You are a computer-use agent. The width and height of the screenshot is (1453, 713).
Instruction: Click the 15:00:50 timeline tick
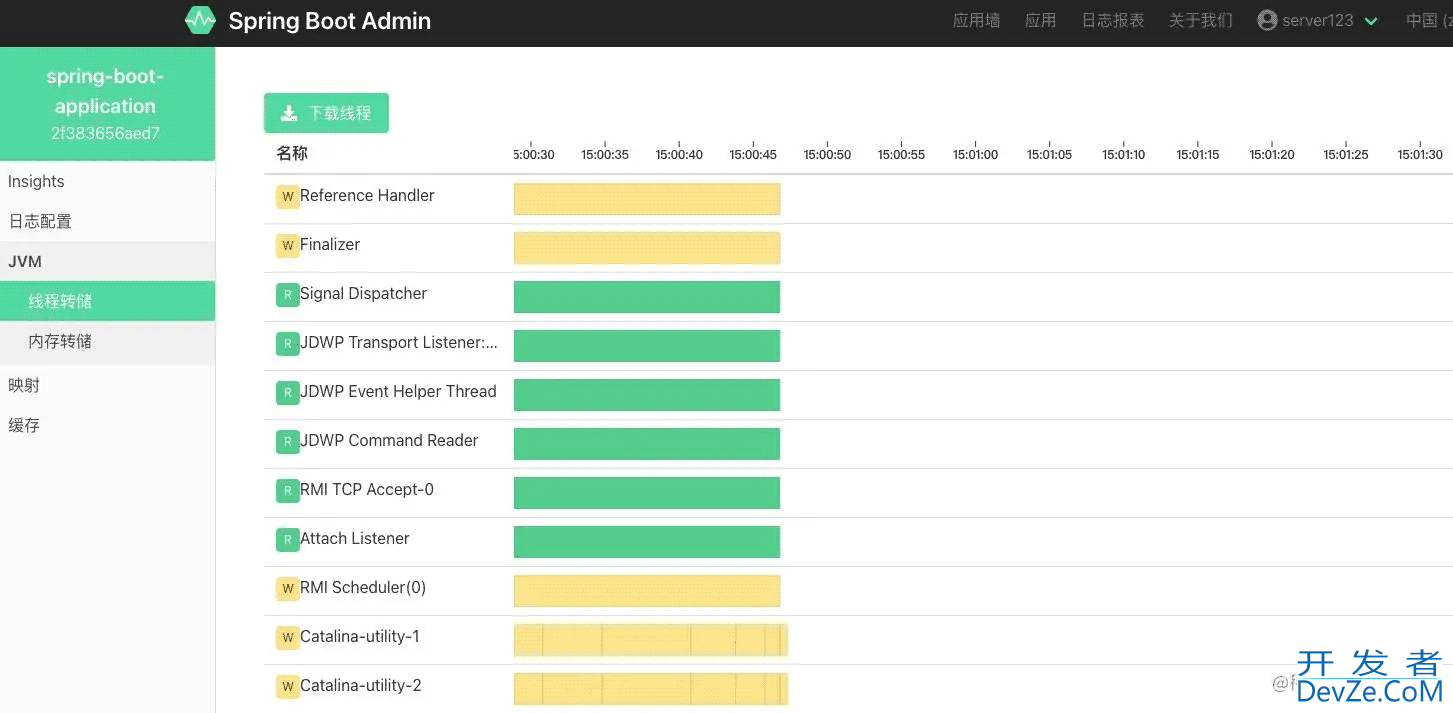point(827,154)
